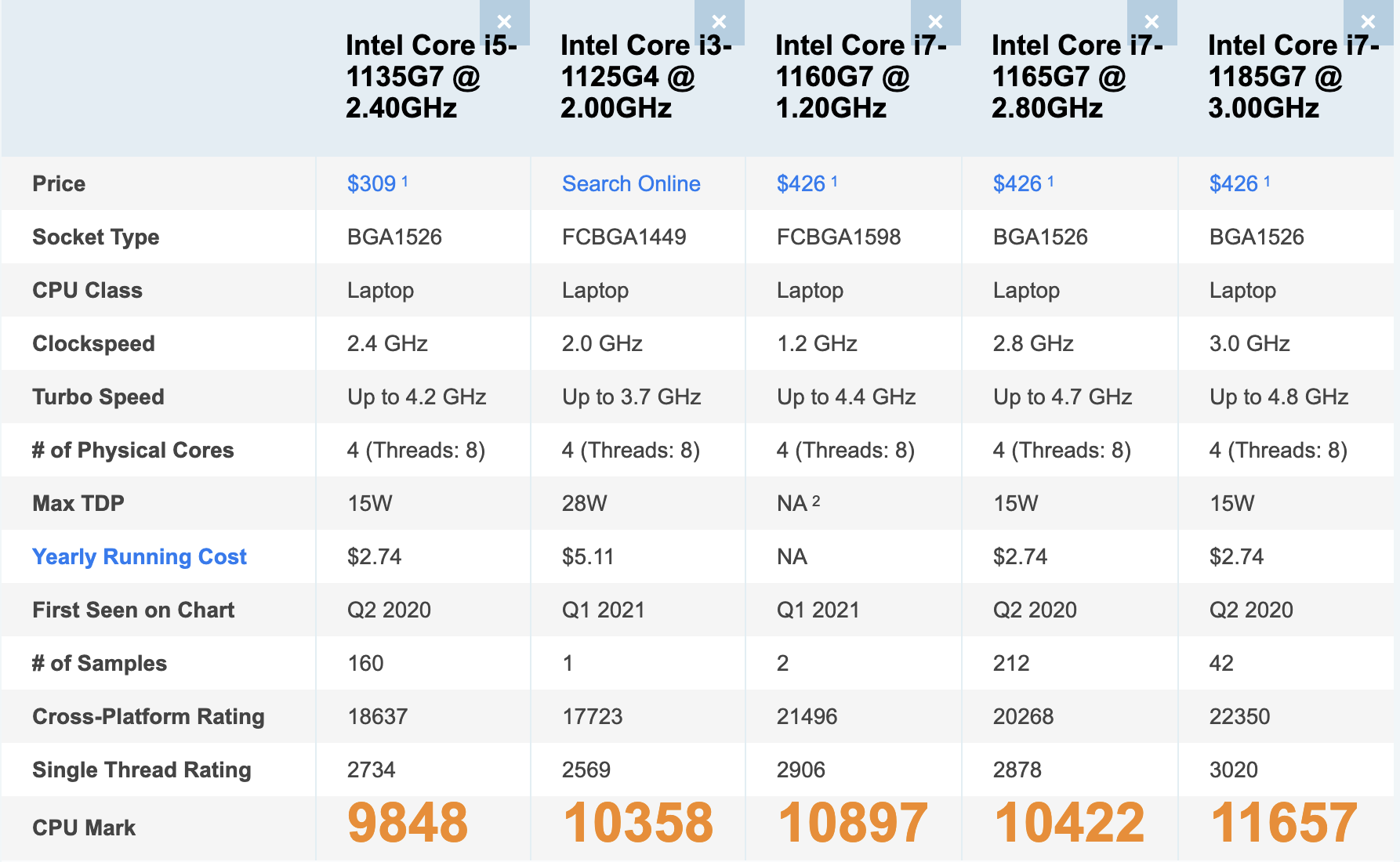The width and height of the screenshot is (1400, 862).
Task: Open the i7-1185G7 $426 price link
Action: click(1234, 183)
